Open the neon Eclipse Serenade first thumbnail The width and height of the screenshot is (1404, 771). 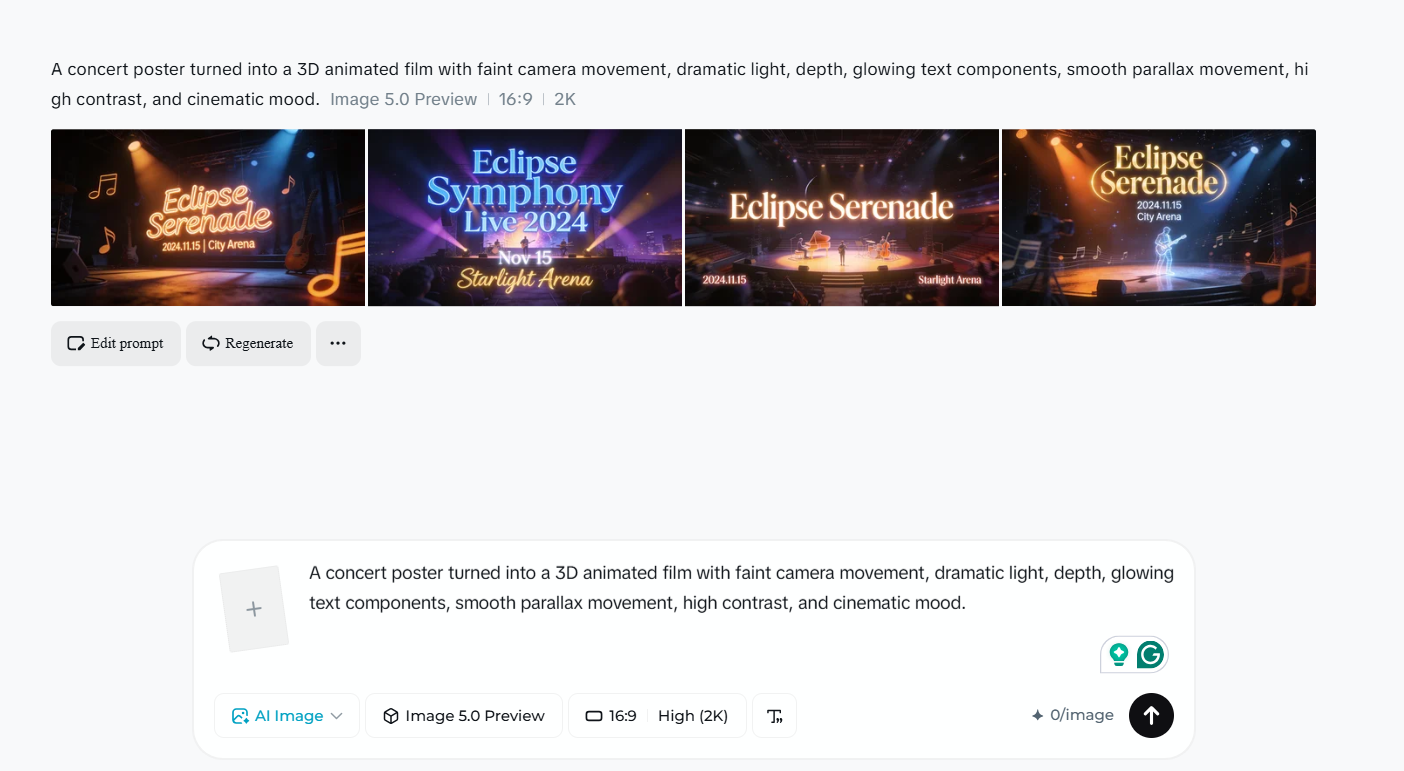pos(208,217)
